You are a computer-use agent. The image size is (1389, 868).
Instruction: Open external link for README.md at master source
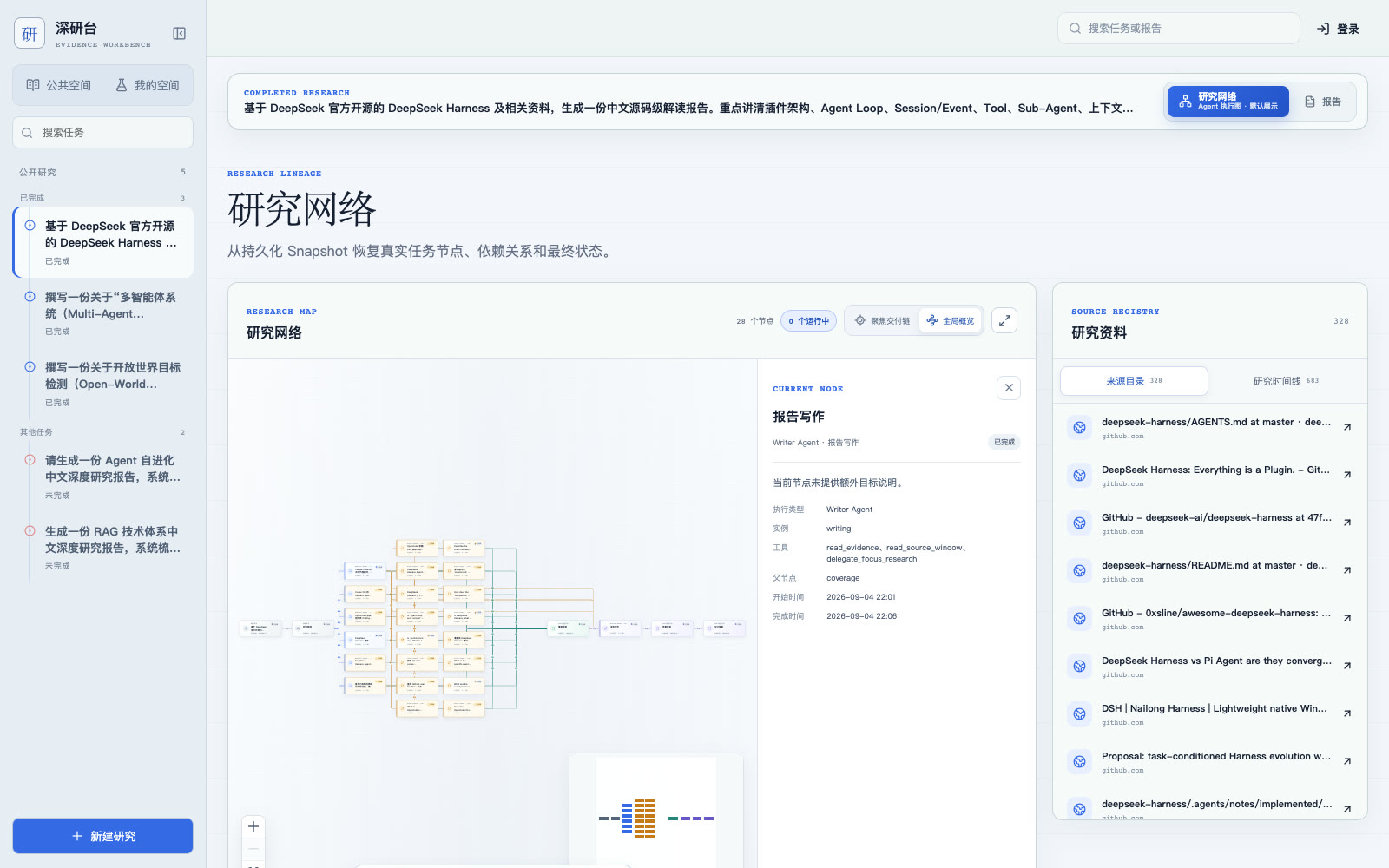click(1347, 570)
